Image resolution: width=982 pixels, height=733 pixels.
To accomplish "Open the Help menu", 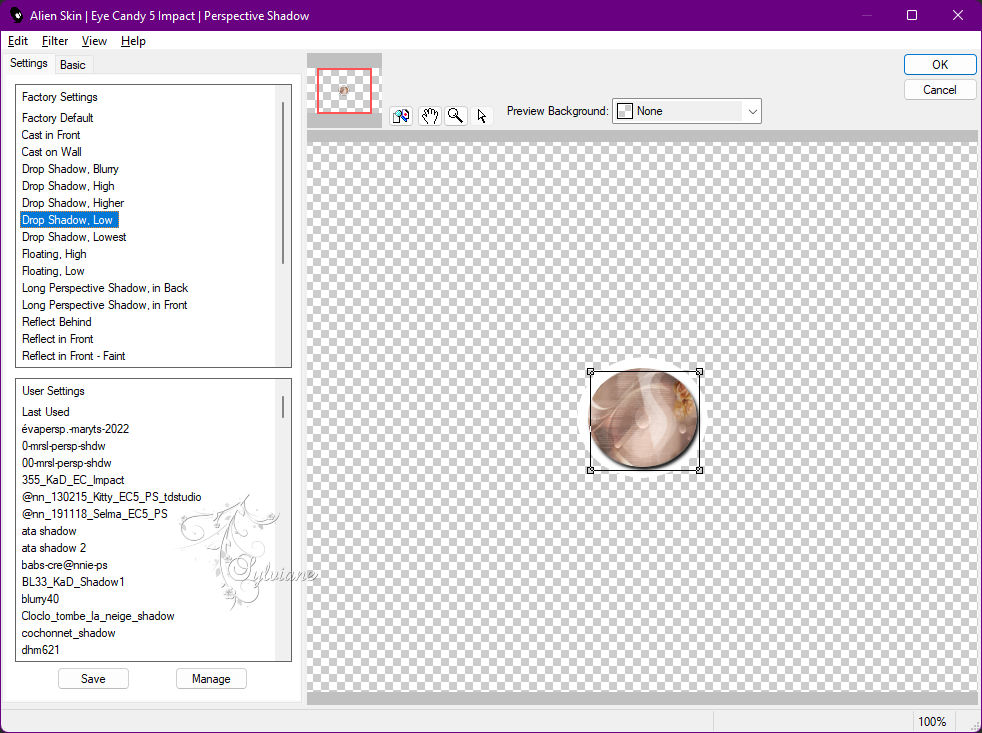I will point(133,41).
